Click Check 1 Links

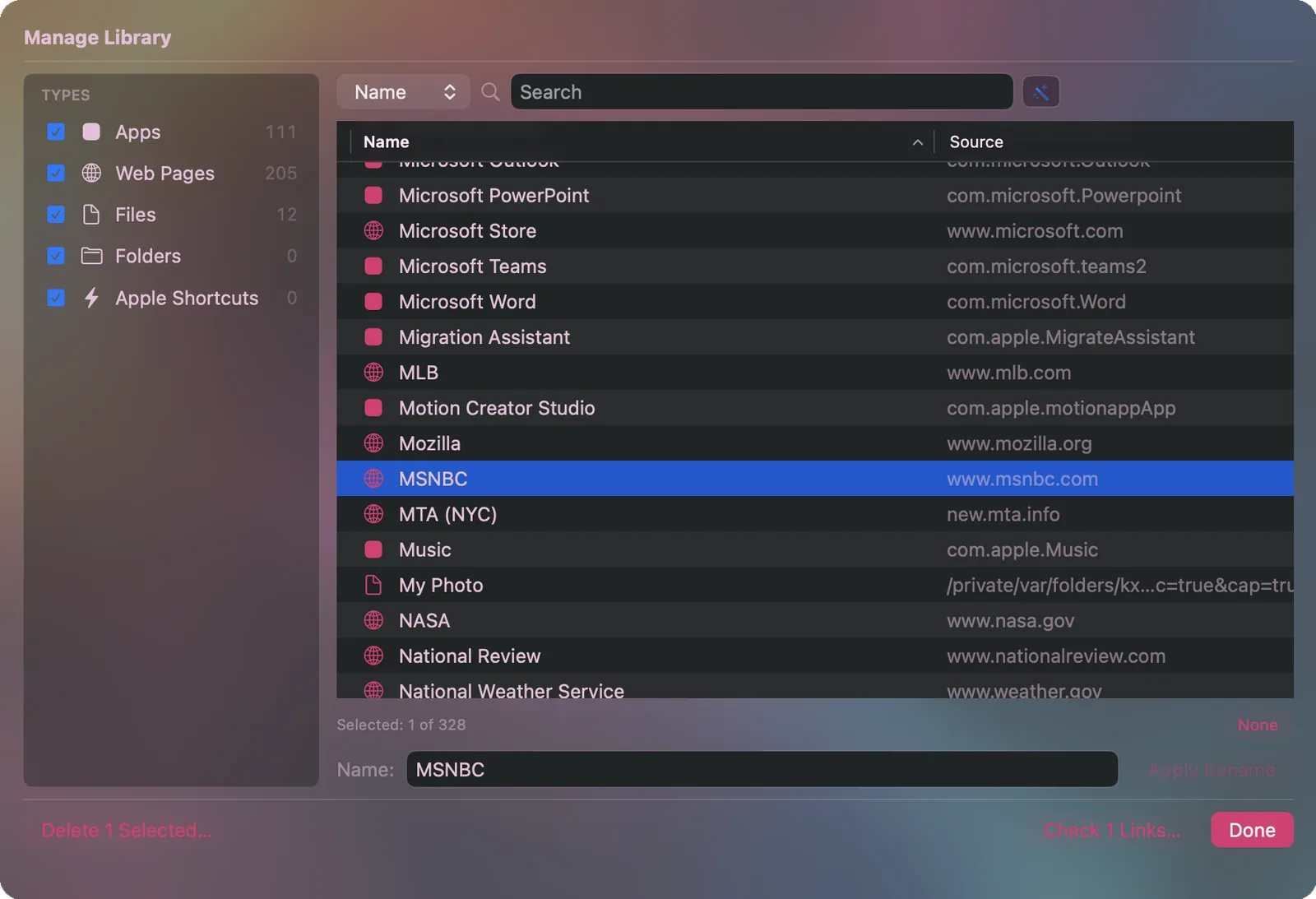(x=1112, y=830)
